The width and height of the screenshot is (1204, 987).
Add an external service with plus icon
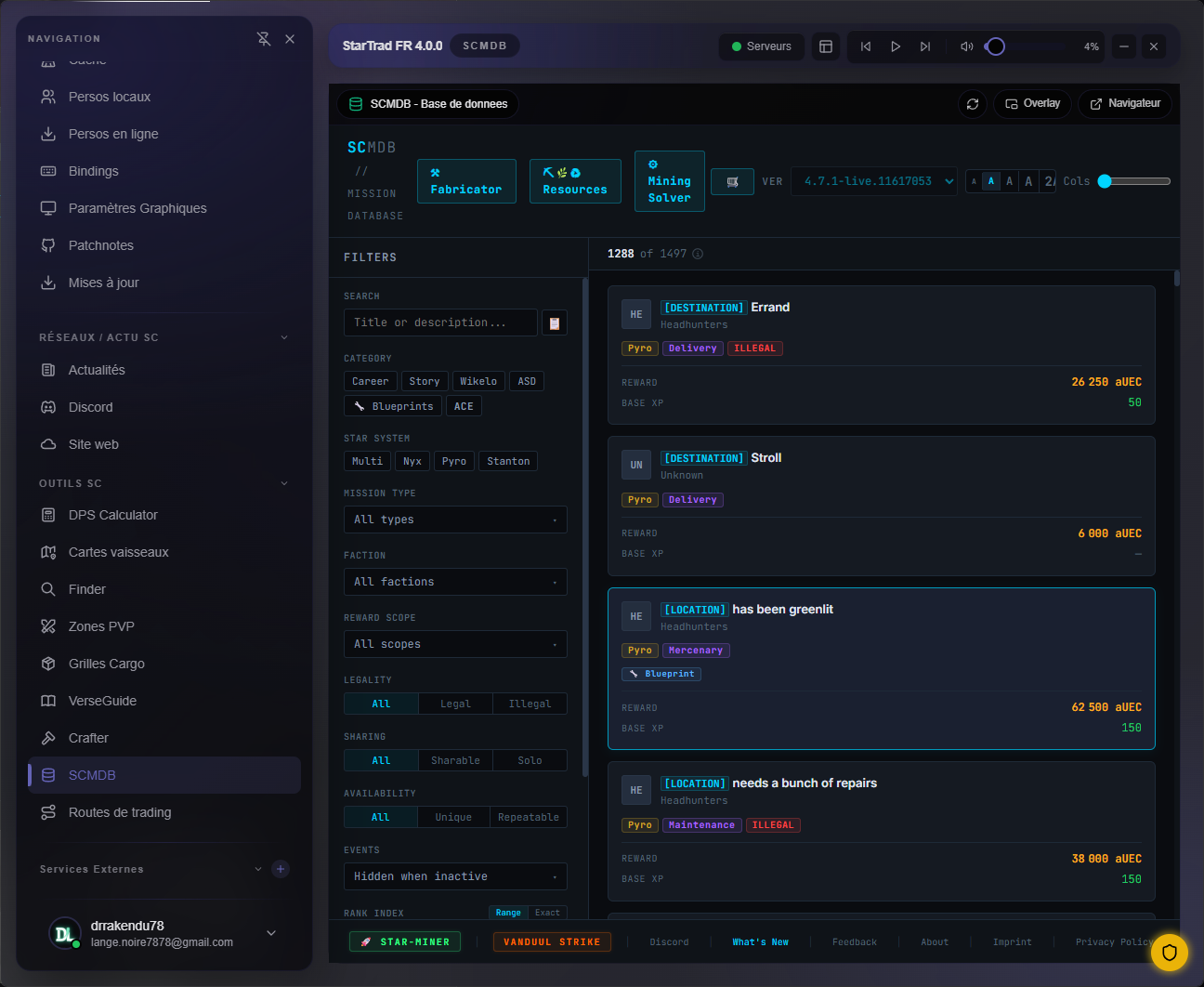(x=281, y=869)
